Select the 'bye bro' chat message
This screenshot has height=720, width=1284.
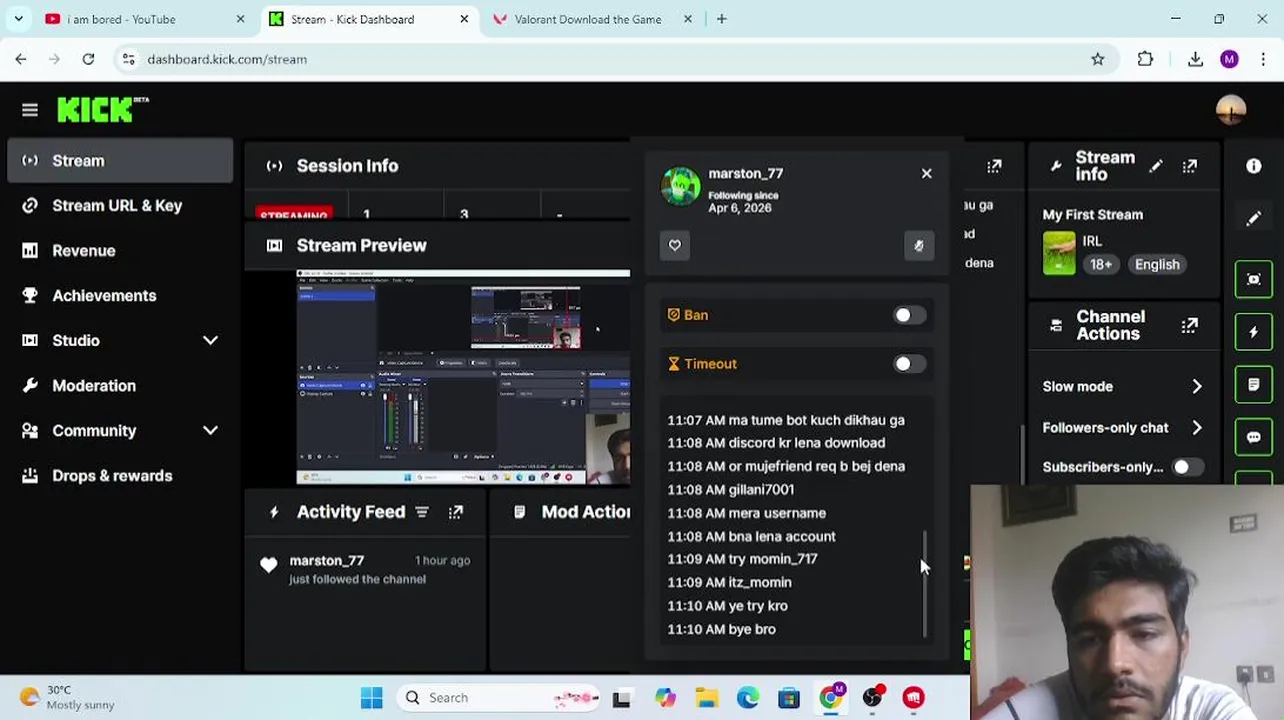click(x=721, y=630)
